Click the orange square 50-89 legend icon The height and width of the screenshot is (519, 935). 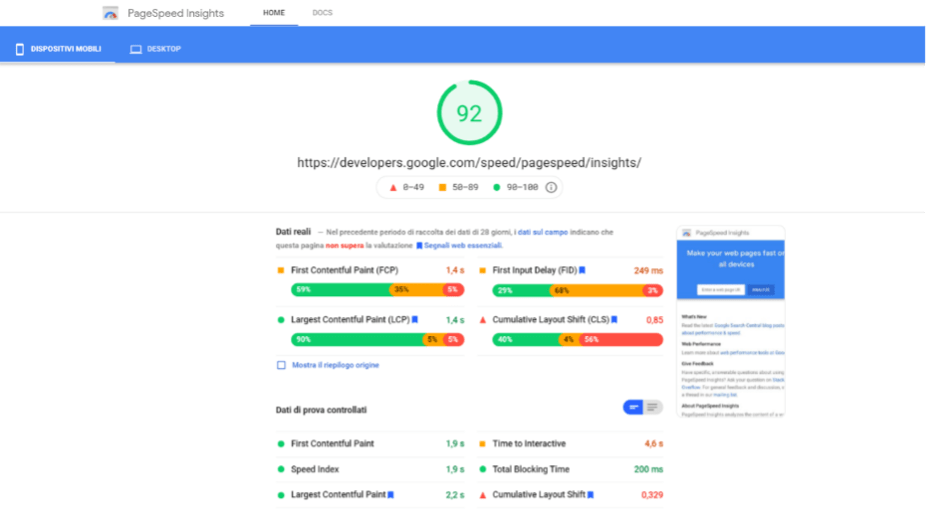pos(442,187)
